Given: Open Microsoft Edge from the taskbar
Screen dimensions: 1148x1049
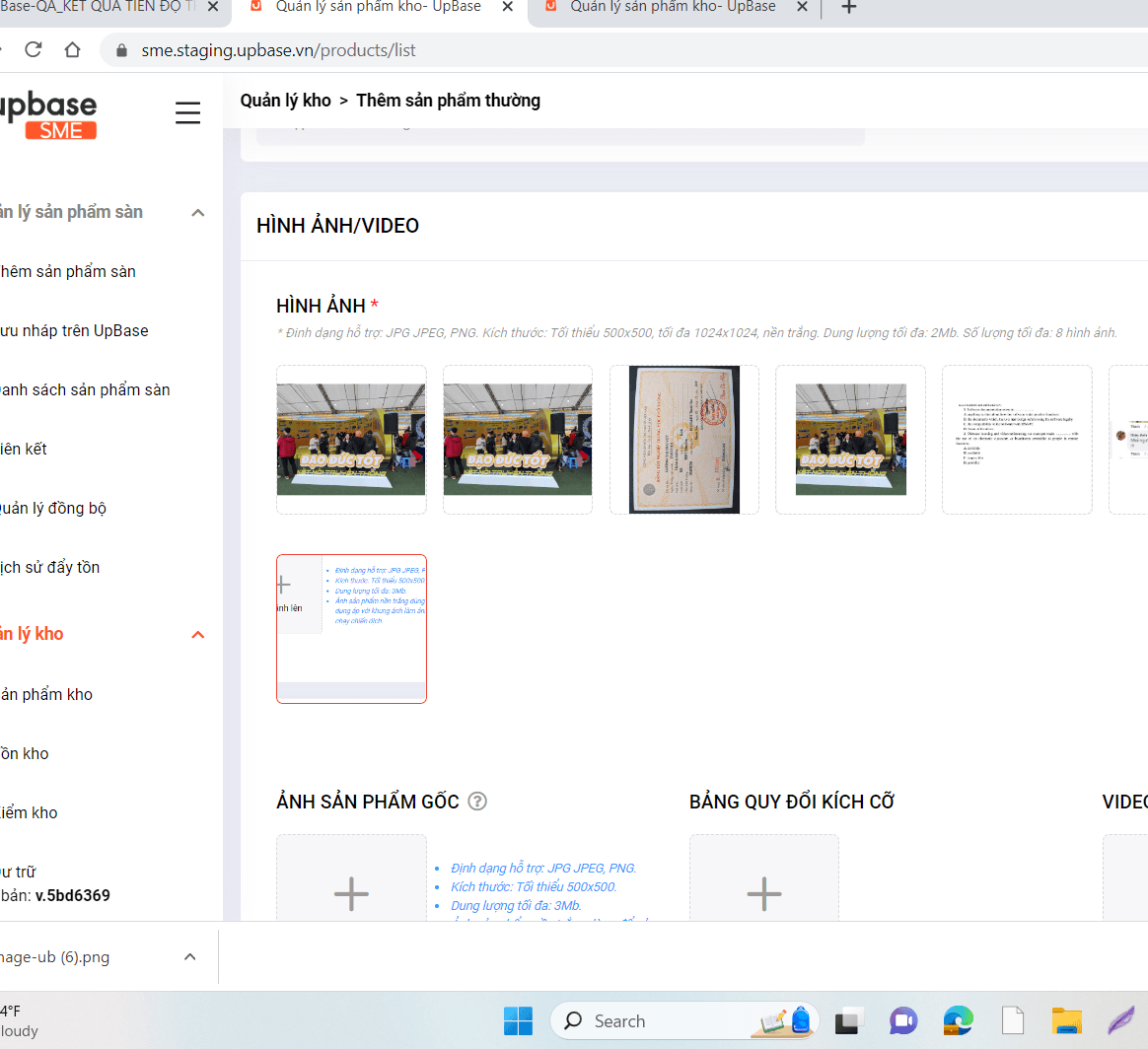Looking at the screenshot, I should [x=956, y=1020].
